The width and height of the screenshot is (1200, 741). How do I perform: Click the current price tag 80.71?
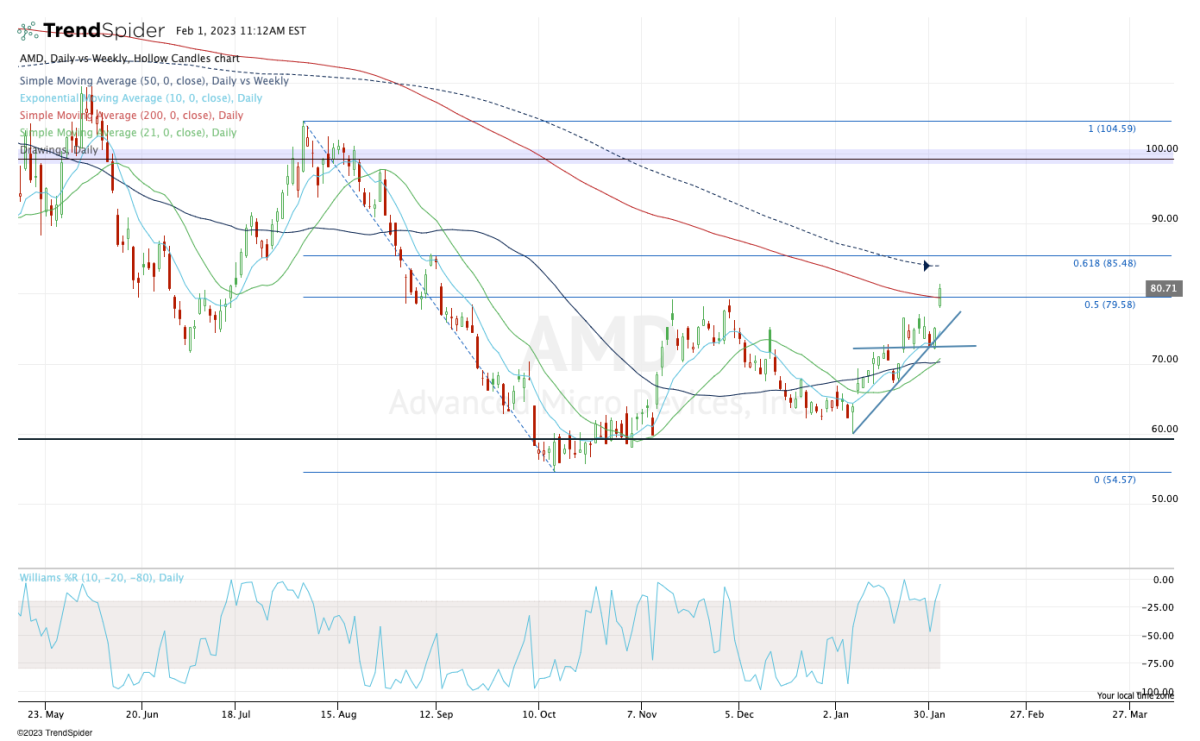click(x=1162, y=288)
